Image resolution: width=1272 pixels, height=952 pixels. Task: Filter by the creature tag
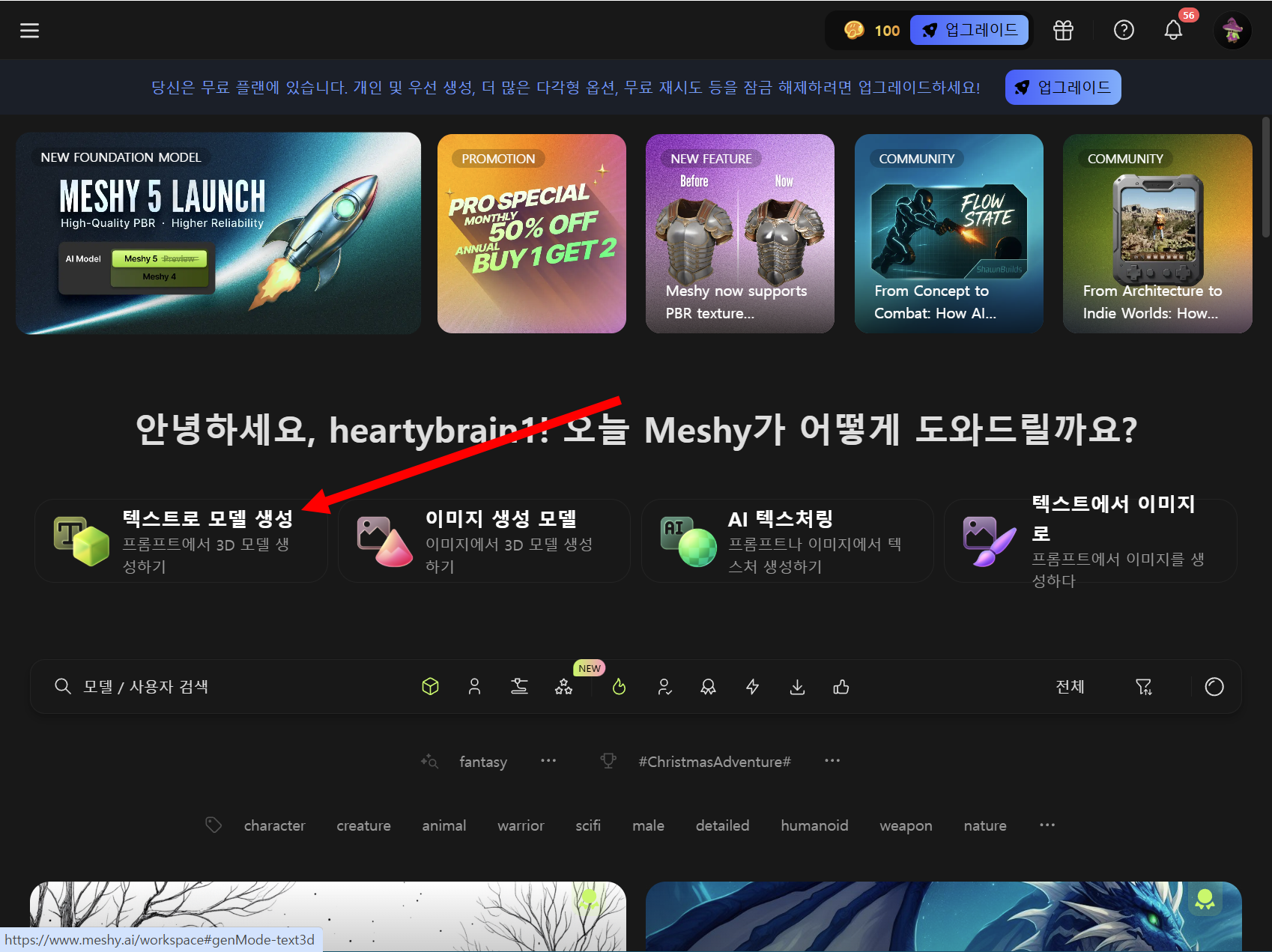point(363,825)
